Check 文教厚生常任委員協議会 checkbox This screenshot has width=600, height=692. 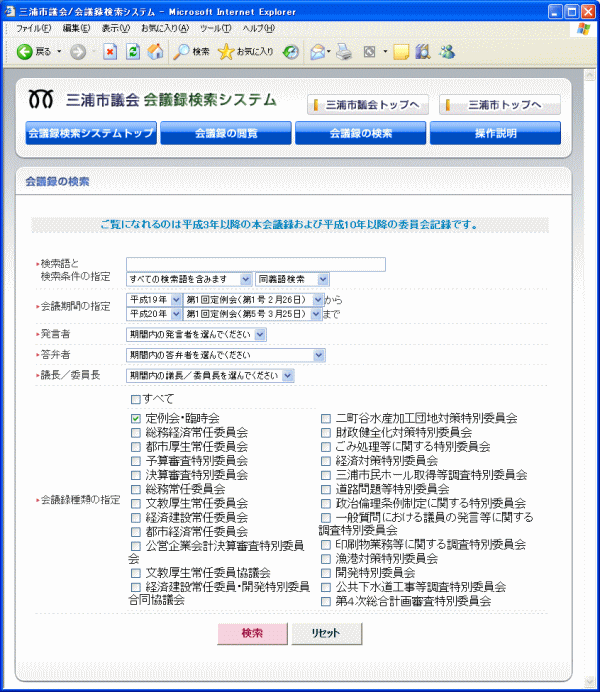(x=135, y=573)
